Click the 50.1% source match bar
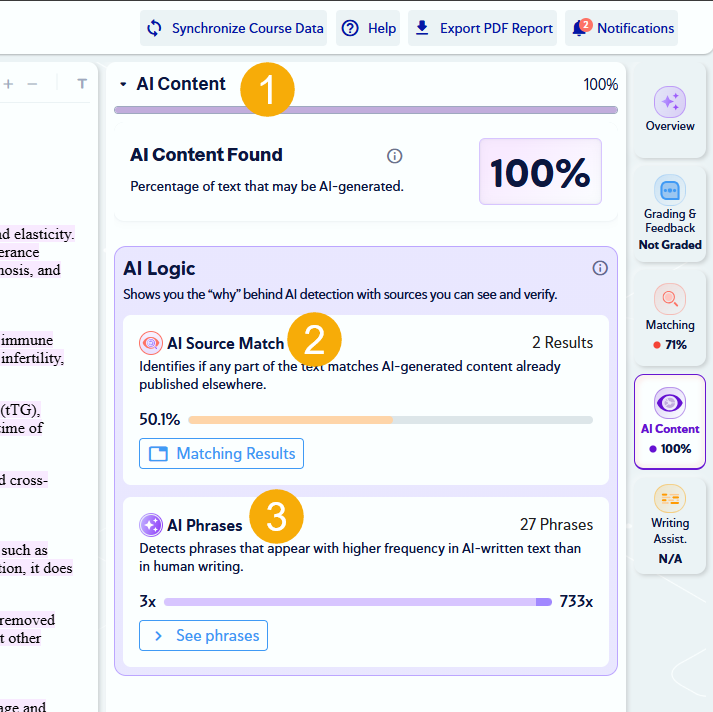713x712 pixels. click(390, 420)
